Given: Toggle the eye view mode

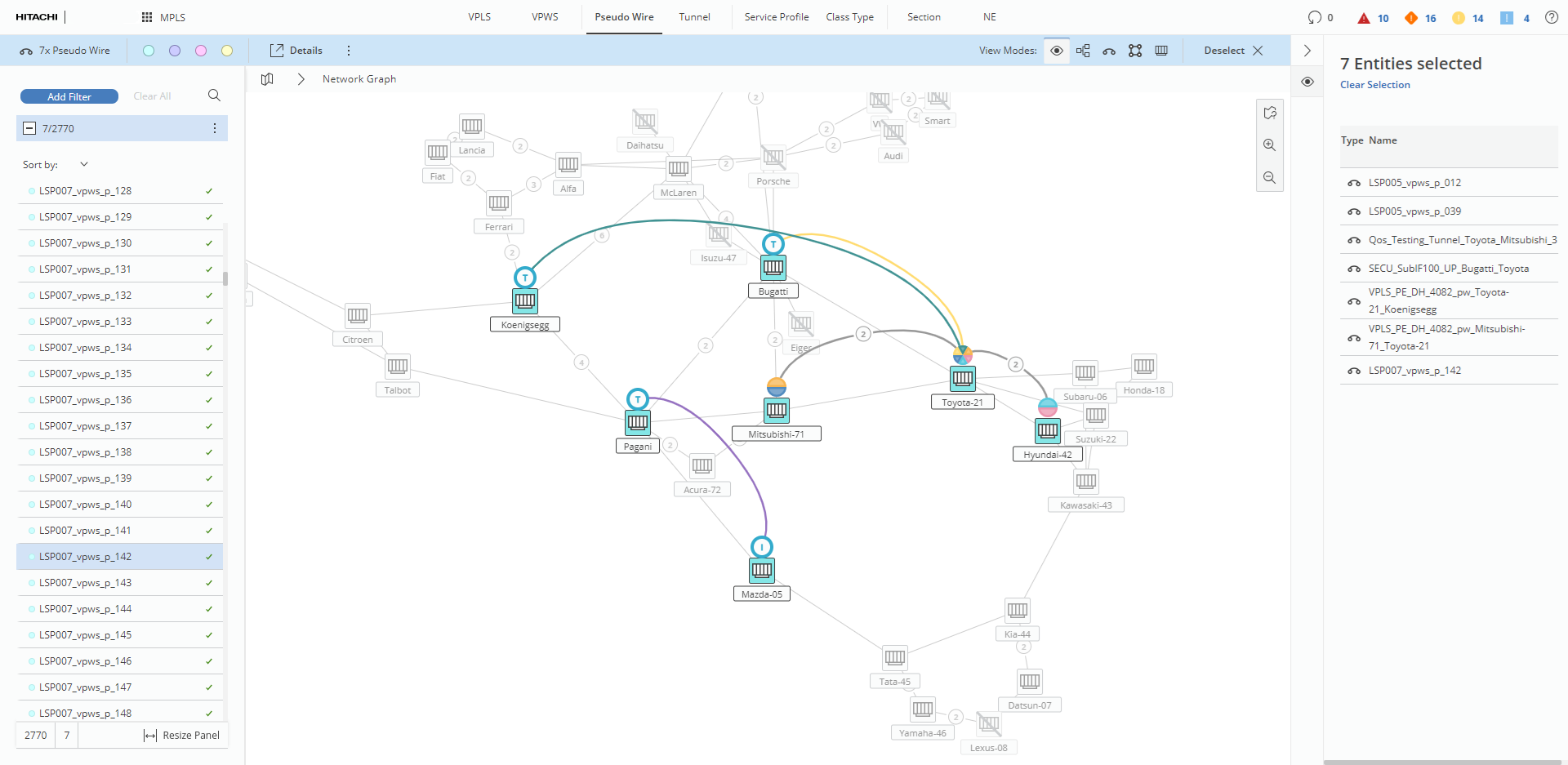Looking at the screenshot, I should (1057, 51).
